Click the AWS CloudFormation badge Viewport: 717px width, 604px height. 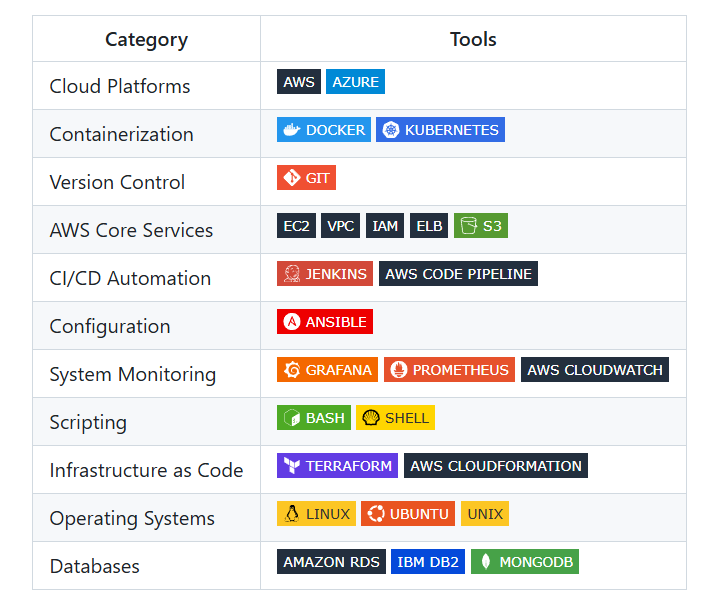coord(496,466)
